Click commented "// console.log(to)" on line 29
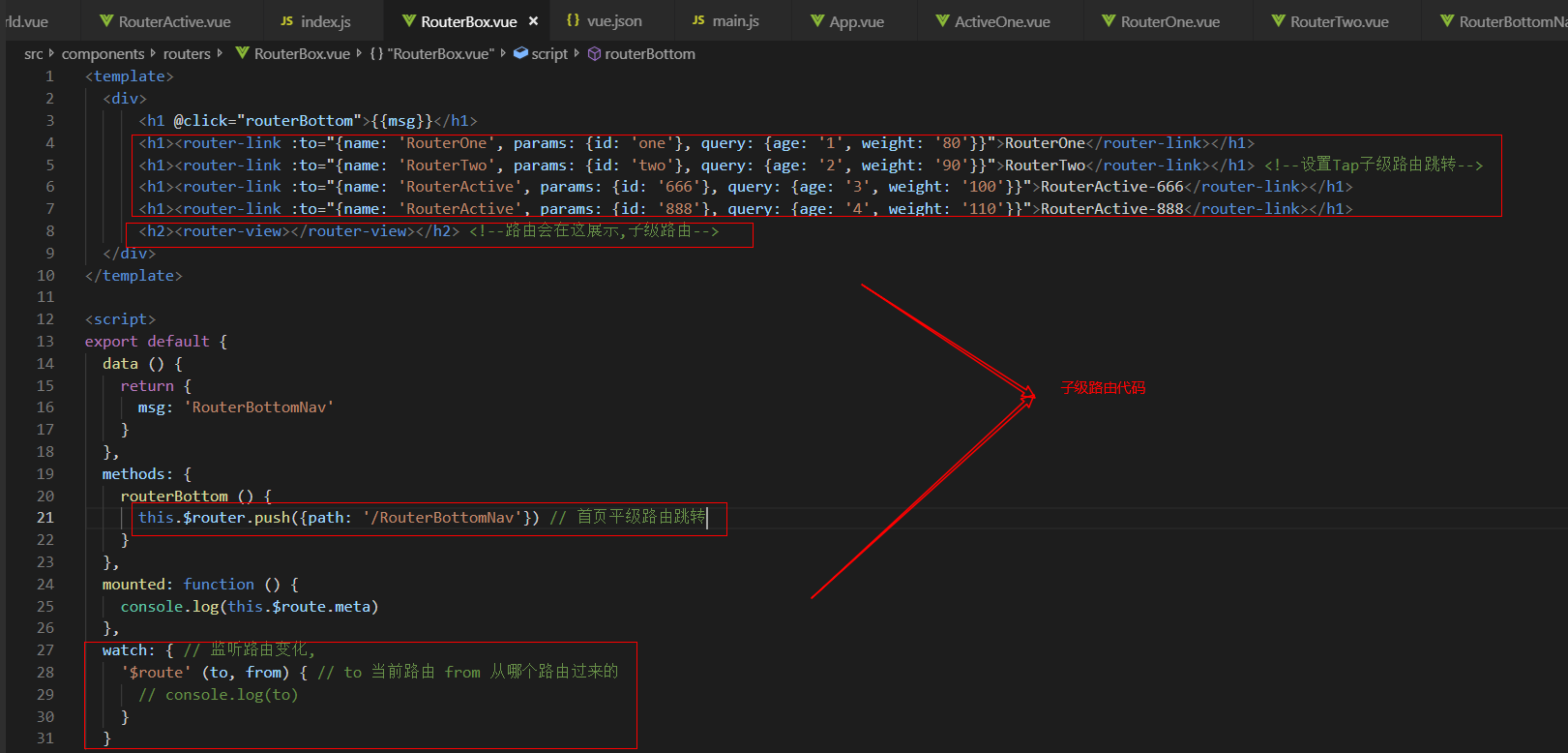The height and width of the screenshot is (753, 1568). [219, 695]
